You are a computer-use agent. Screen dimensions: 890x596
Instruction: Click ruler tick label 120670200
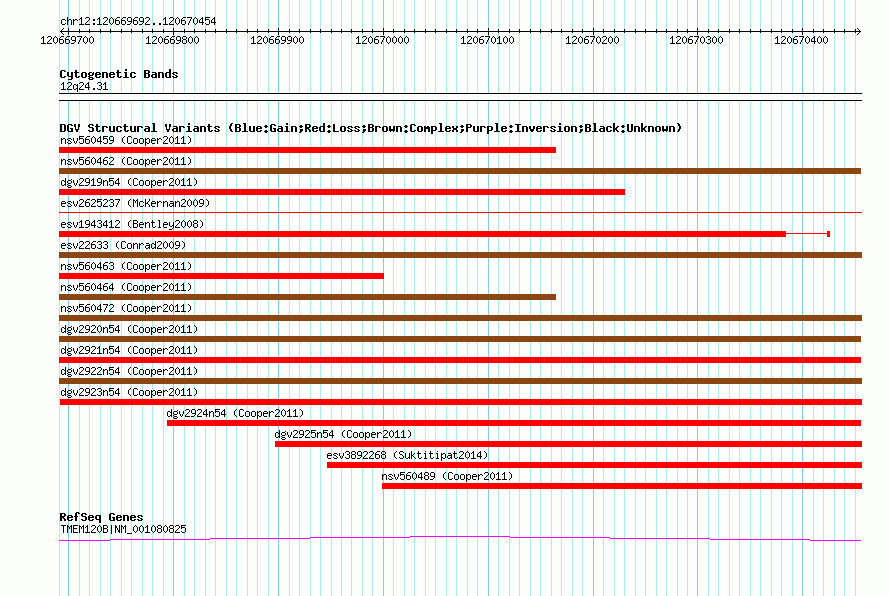point(593,40)
